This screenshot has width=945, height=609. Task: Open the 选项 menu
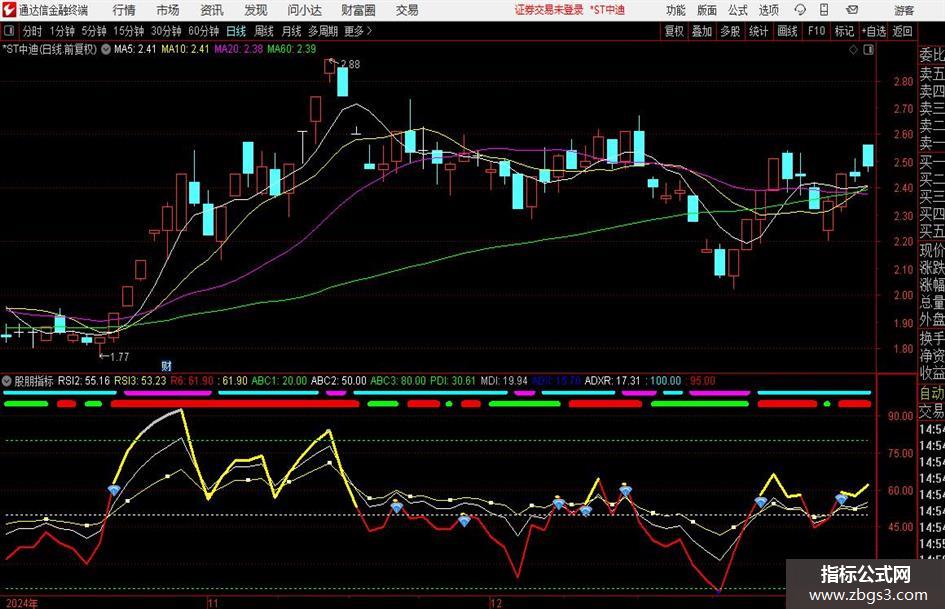coord(768,10)
